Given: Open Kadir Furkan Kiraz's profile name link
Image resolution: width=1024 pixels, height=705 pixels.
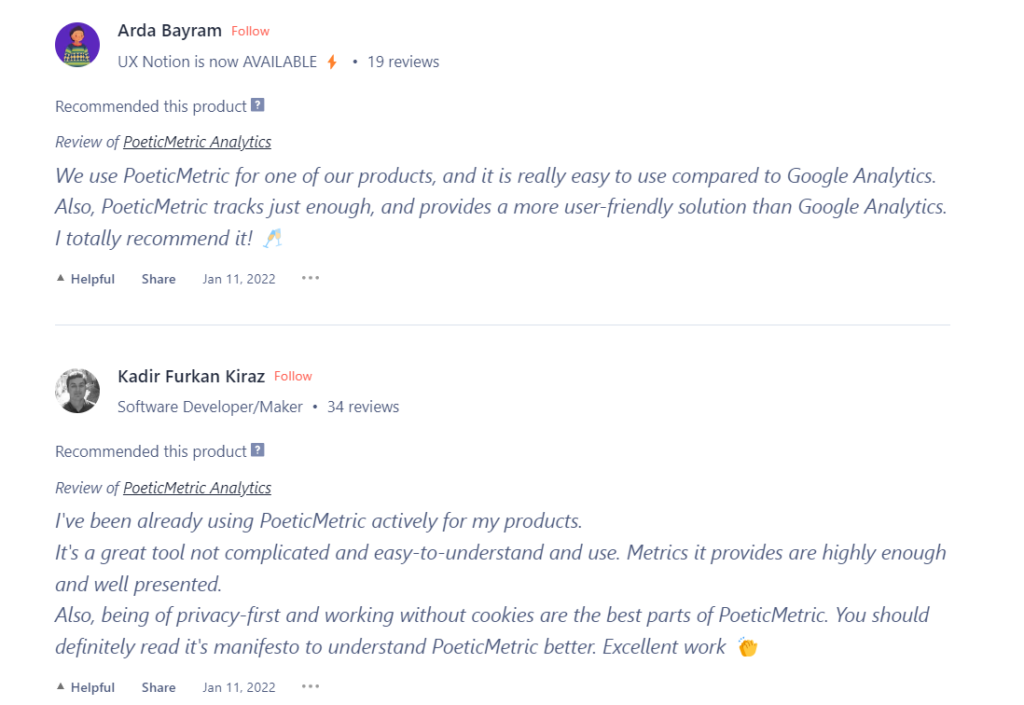Looking at the screenshot, I should [x=191, y=377].
